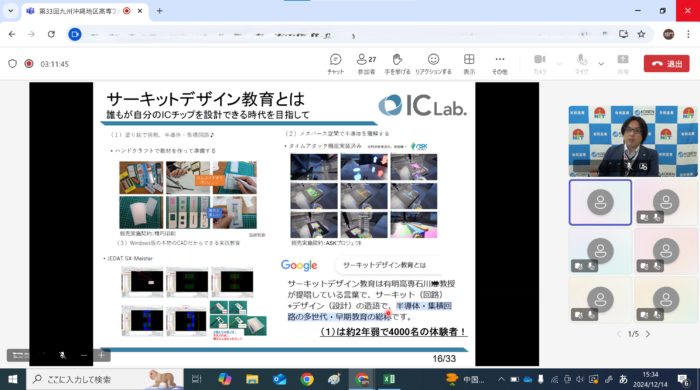Open the taskbar clock 15:34 calendar
The height and width of the screenshot is (390, 700).
(650, 379)
